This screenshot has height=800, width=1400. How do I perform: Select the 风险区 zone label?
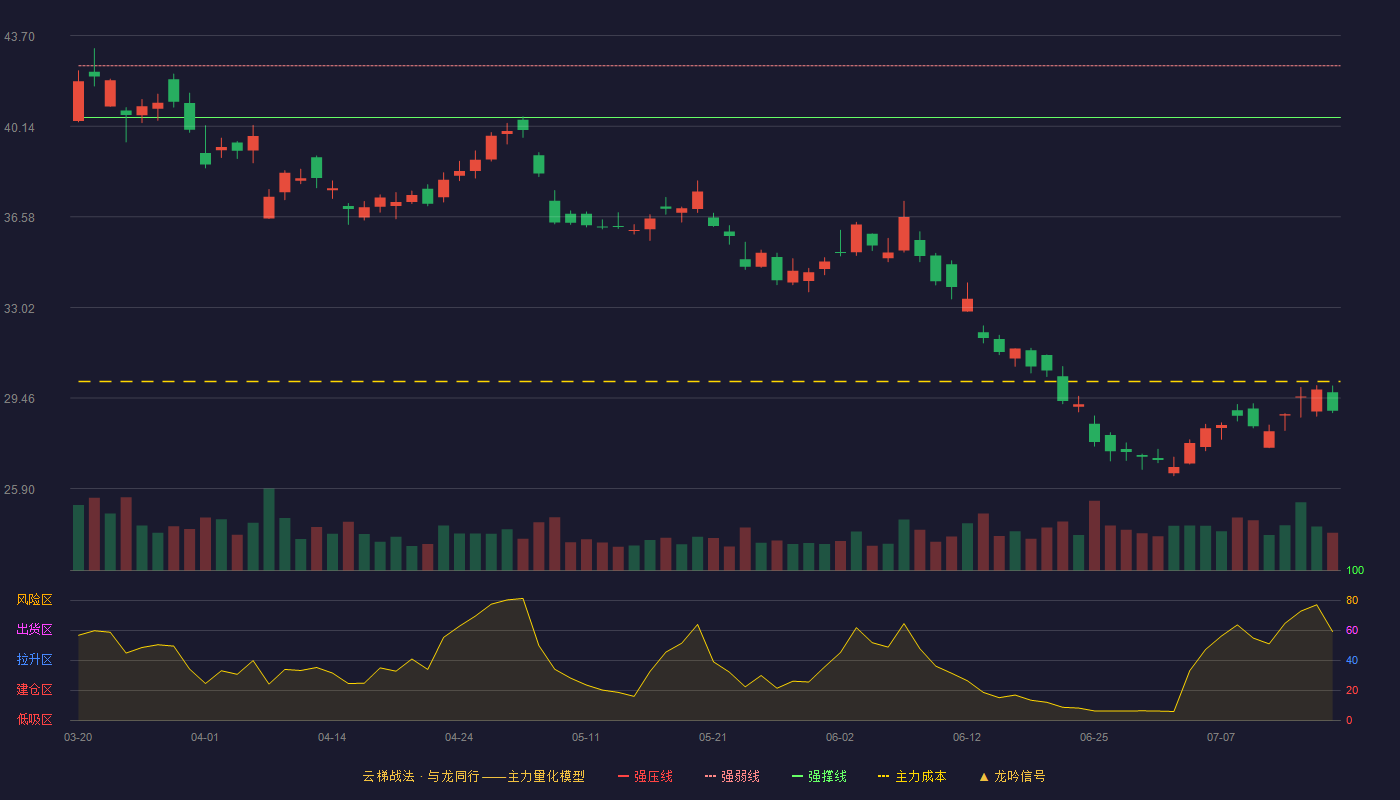34,600
